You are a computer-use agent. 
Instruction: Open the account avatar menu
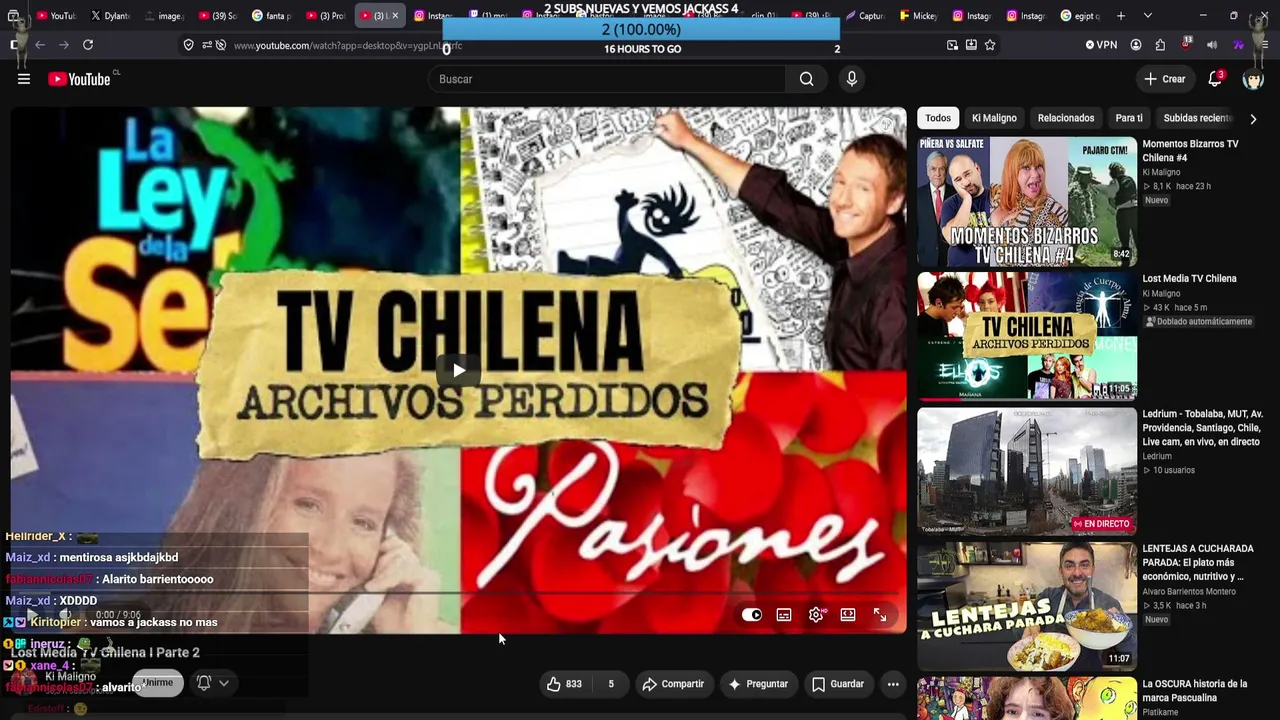[1253, 79]
